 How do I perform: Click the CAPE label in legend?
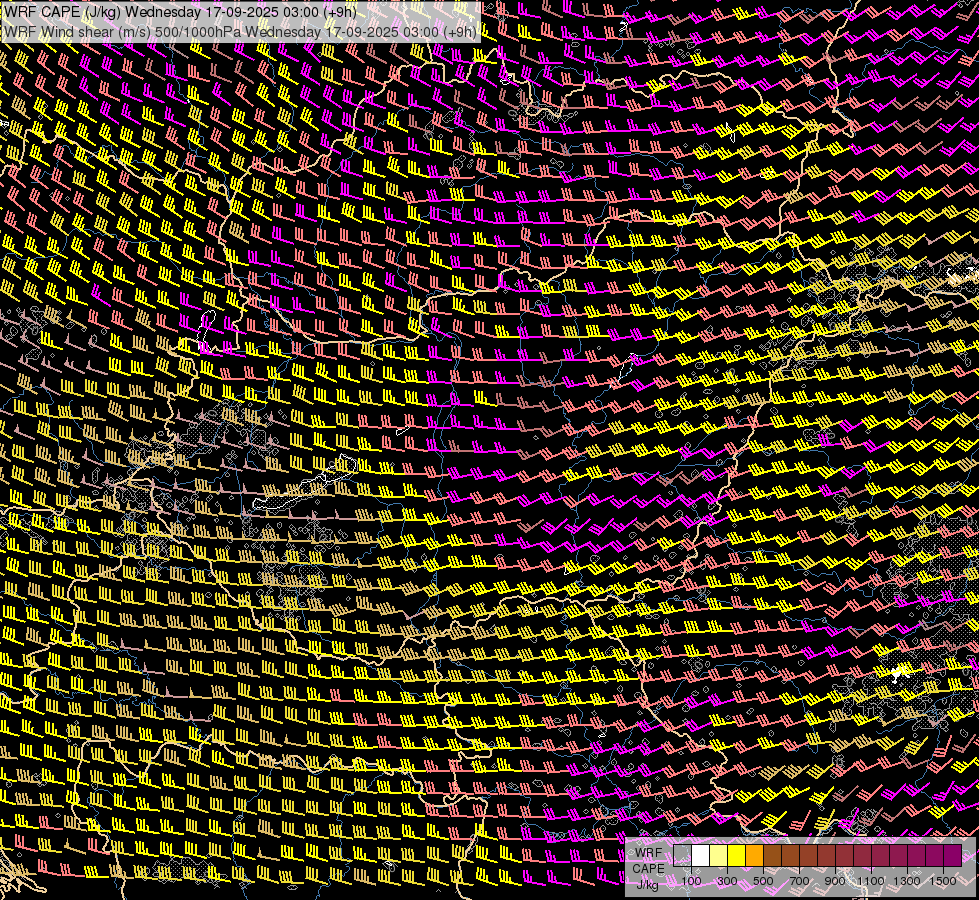pyautogui.click(x=648, y=869)
